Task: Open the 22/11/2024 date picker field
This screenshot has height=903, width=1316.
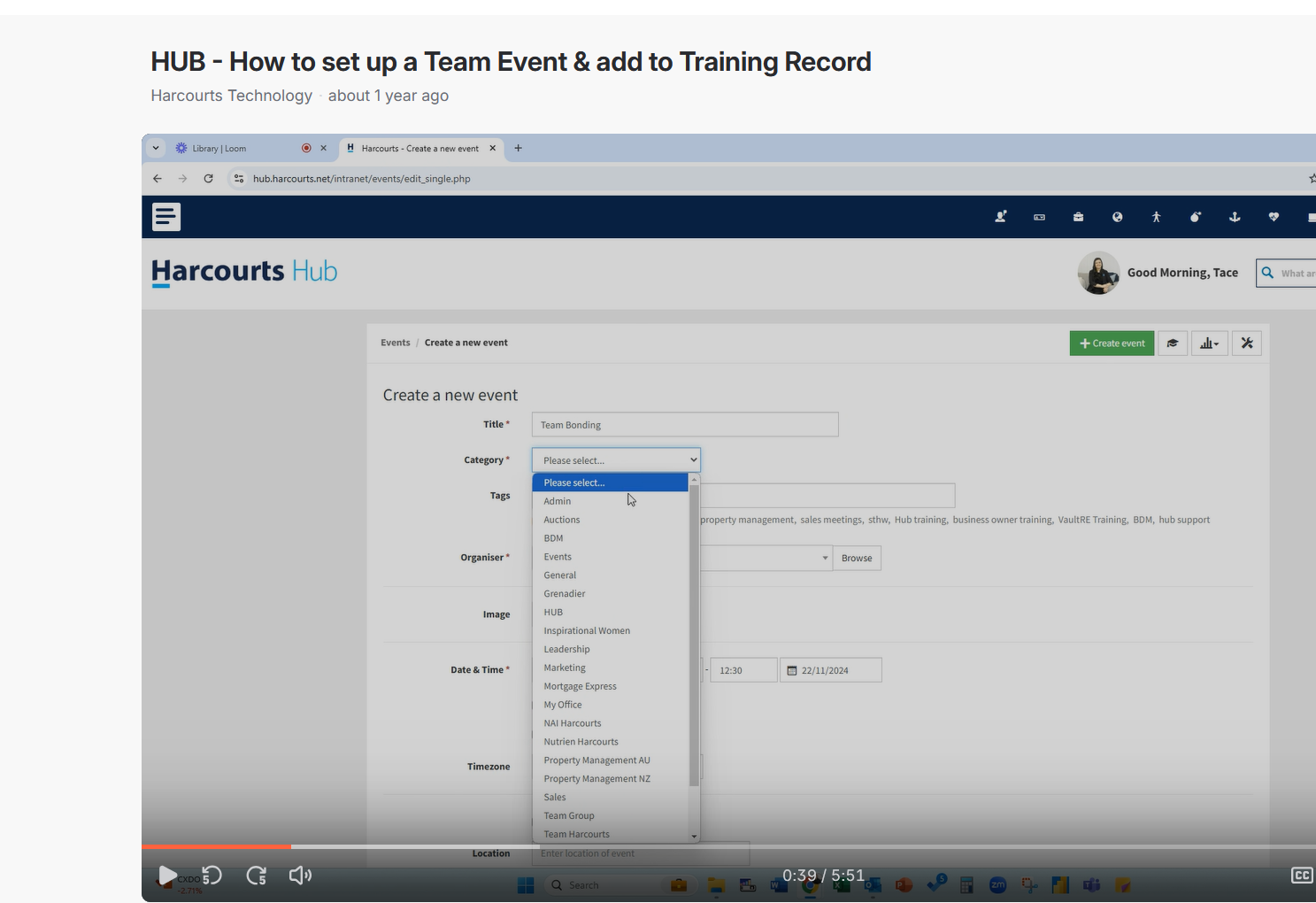Action: click(x=830, y=670)
